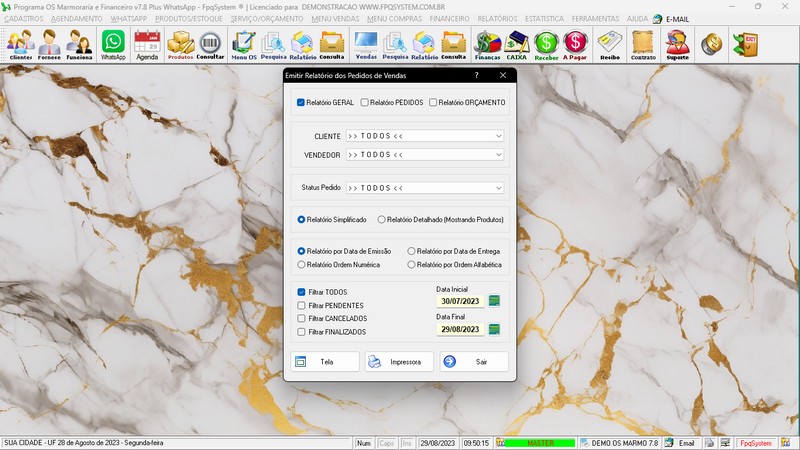Click the Impressora print button

(x=399, y=362)
